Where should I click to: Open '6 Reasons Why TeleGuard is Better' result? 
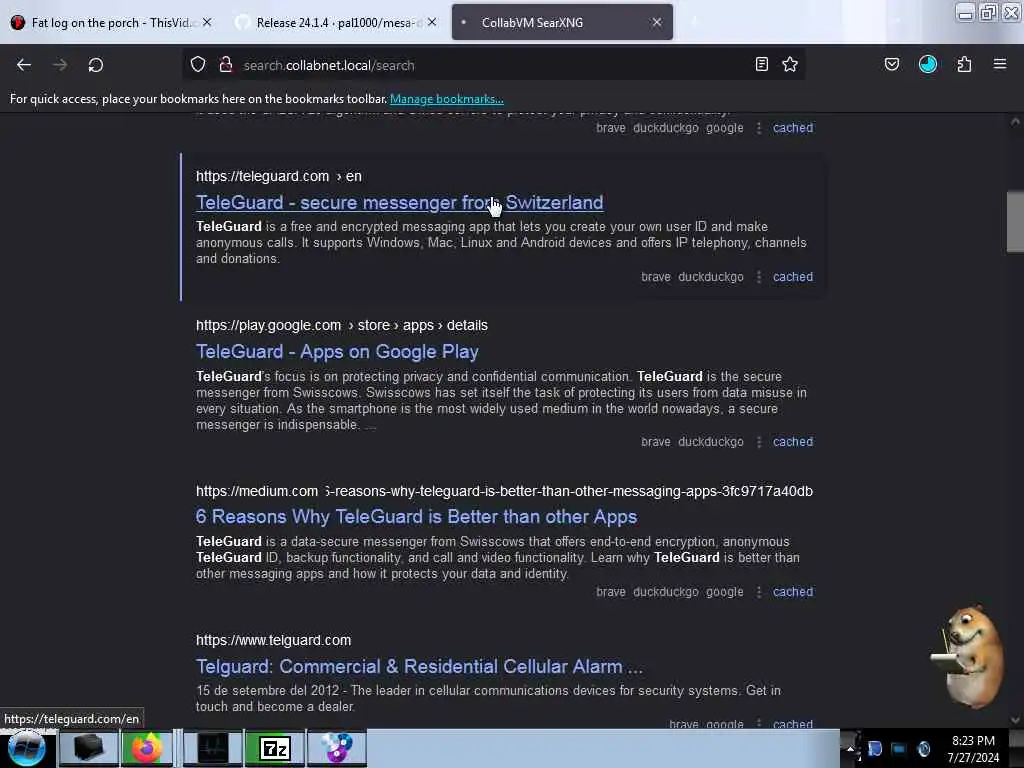(416, 517)
